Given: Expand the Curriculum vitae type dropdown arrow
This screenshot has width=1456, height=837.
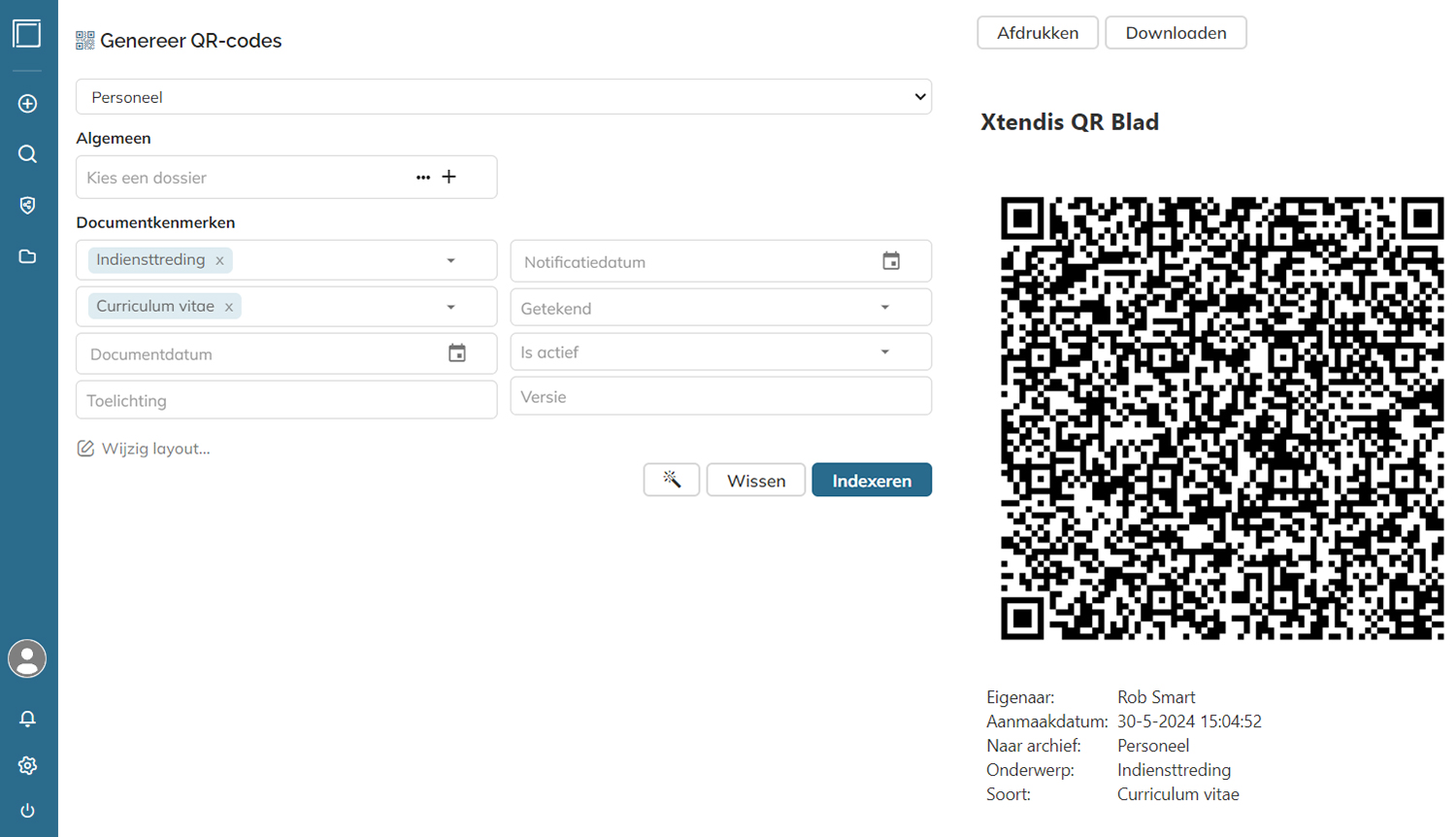Looking at the screenshot, I should (451, 307).
